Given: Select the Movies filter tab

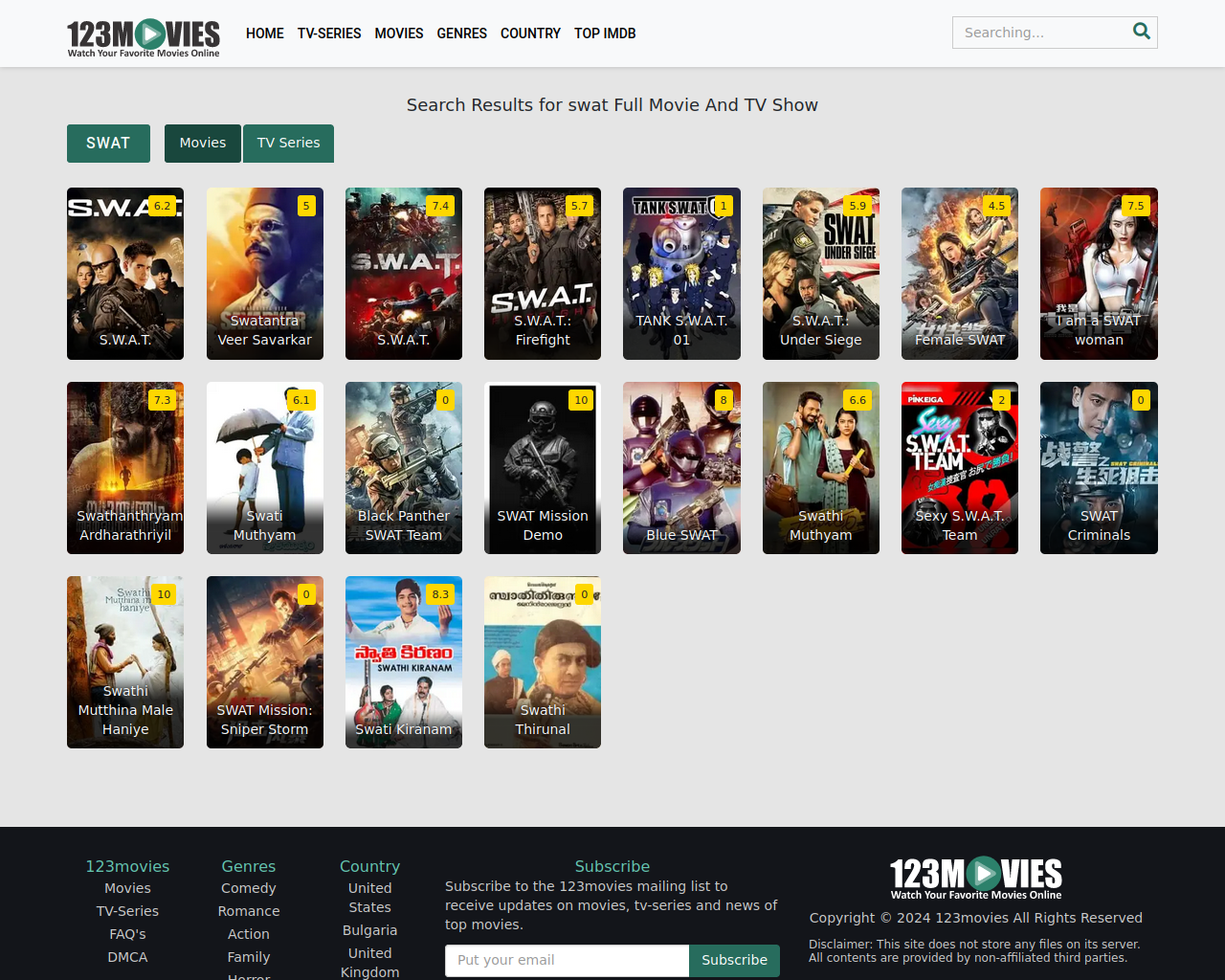Looking at the screenshot, I should point(203,144).
